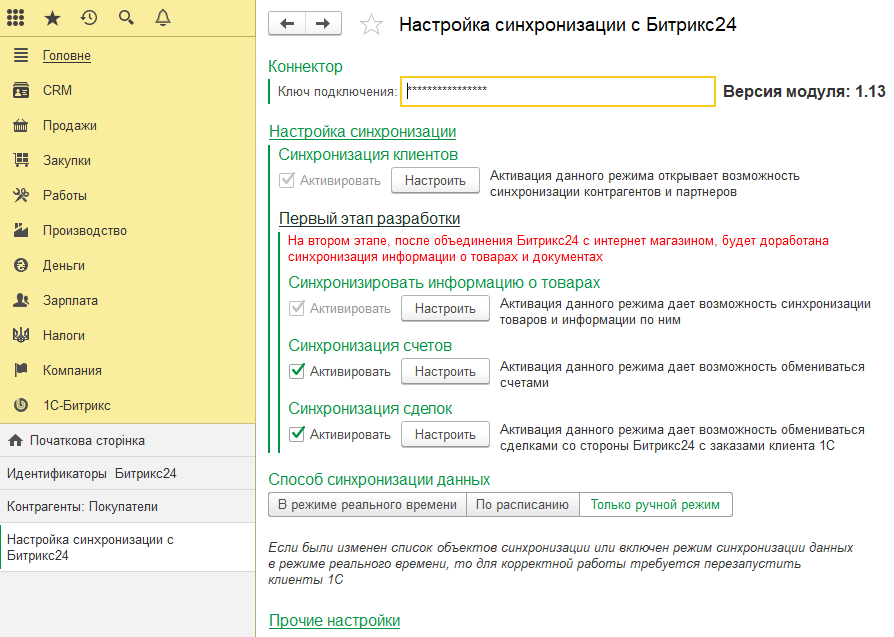This screenshot has height=637, width=894.
Task: Collapse the Первый этап разработки group
Action: point(369,219)
